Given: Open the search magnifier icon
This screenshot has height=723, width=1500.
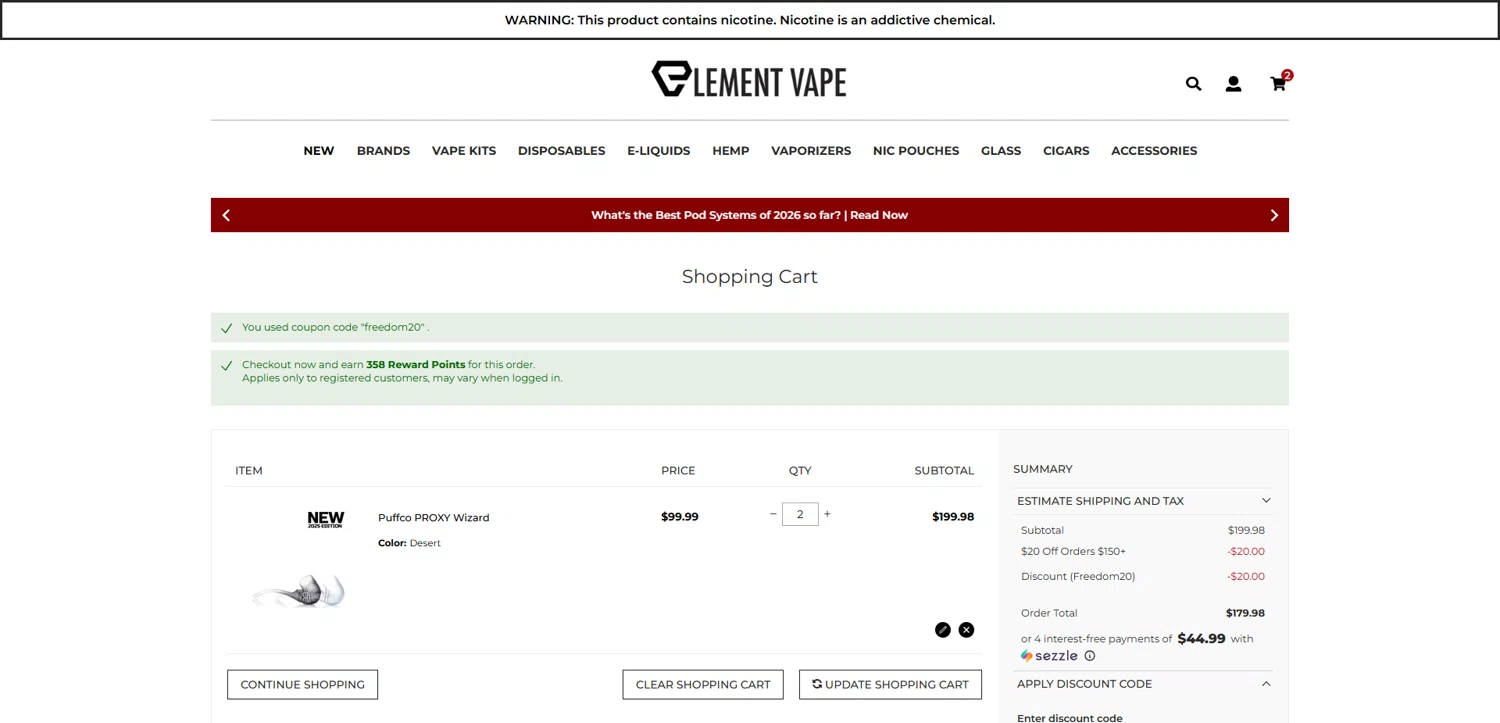Looking at the screenshot, I should (x=1193, y=84).
